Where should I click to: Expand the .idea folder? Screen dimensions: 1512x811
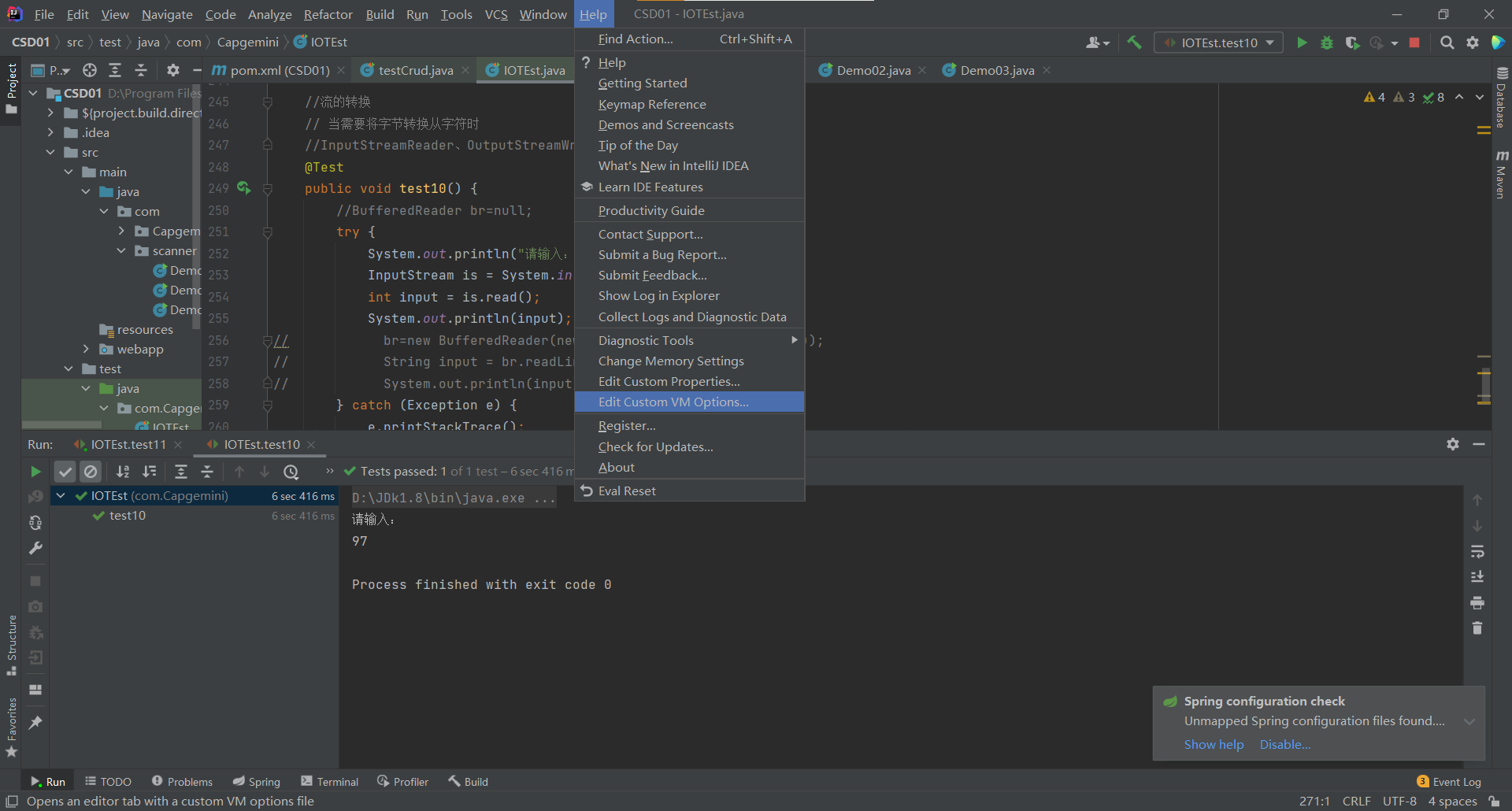pyautogui.click(x=50, y=132)
